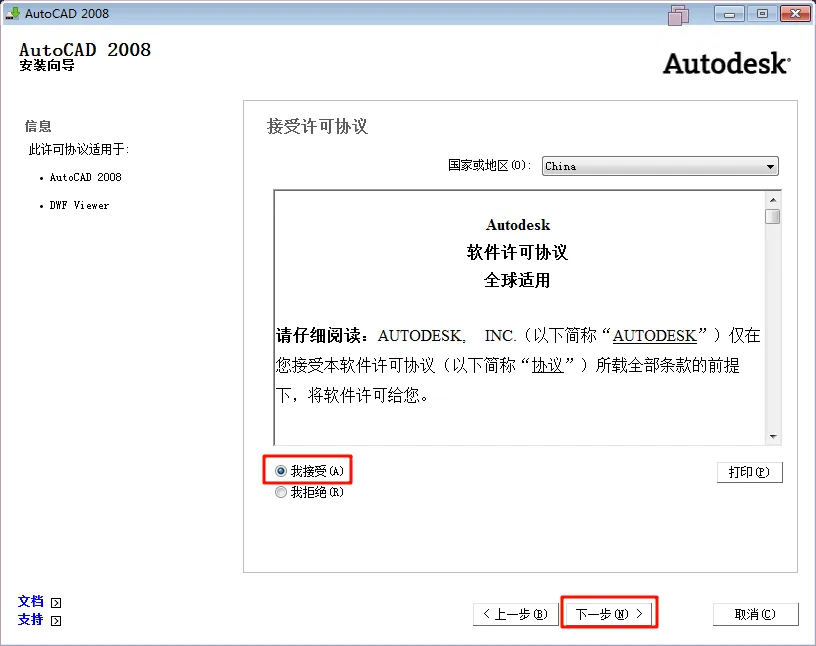The width and height of the screenshot is (816, 646).
Task: Click the "DWF Viewer" list item
Action: [79, 206]
